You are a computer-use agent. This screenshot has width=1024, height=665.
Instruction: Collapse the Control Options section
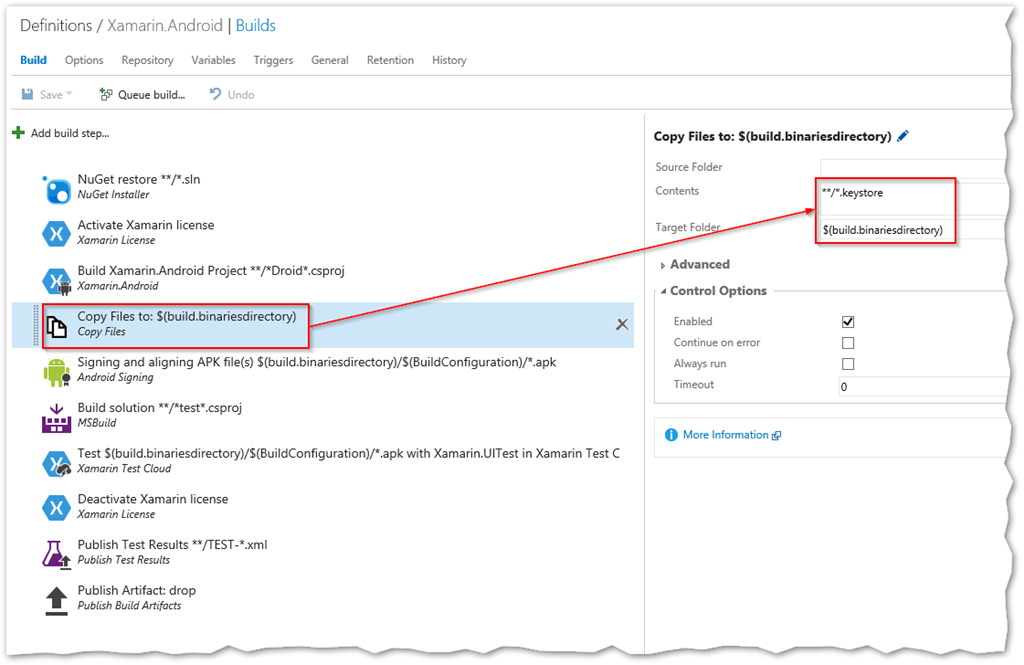tap(717, 291)
